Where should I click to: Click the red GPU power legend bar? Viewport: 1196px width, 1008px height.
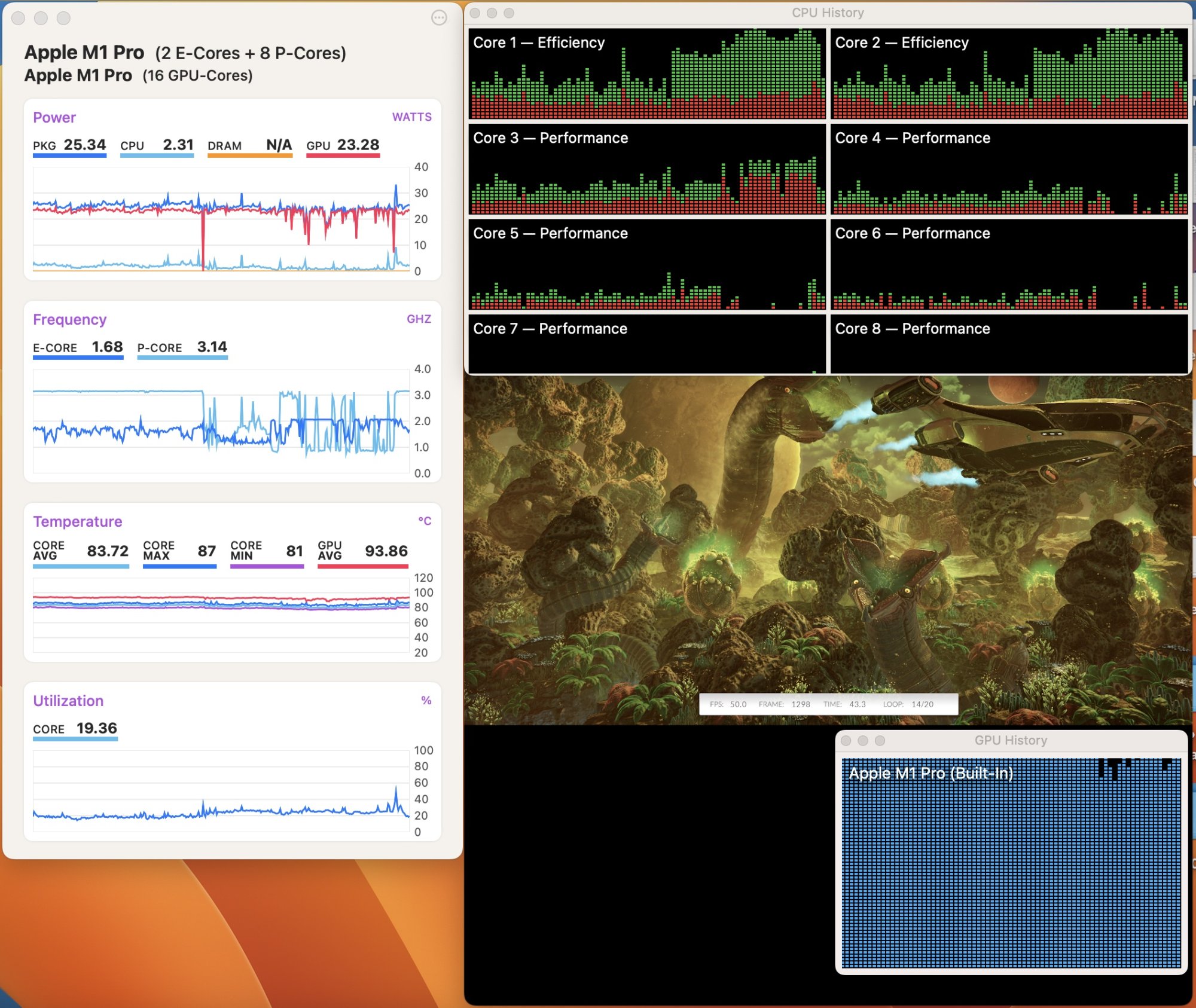click(343, 156)
